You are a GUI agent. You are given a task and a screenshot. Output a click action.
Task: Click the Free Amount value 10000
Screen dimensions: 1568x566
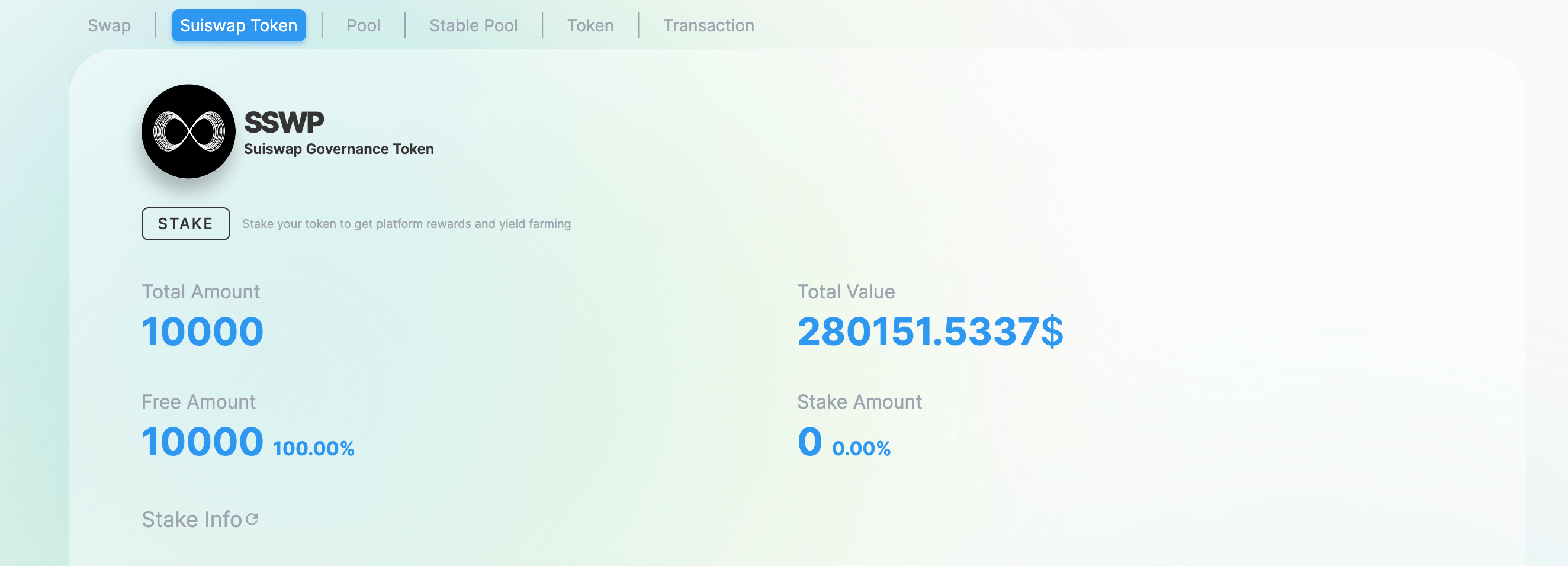[x=203, y=442]
